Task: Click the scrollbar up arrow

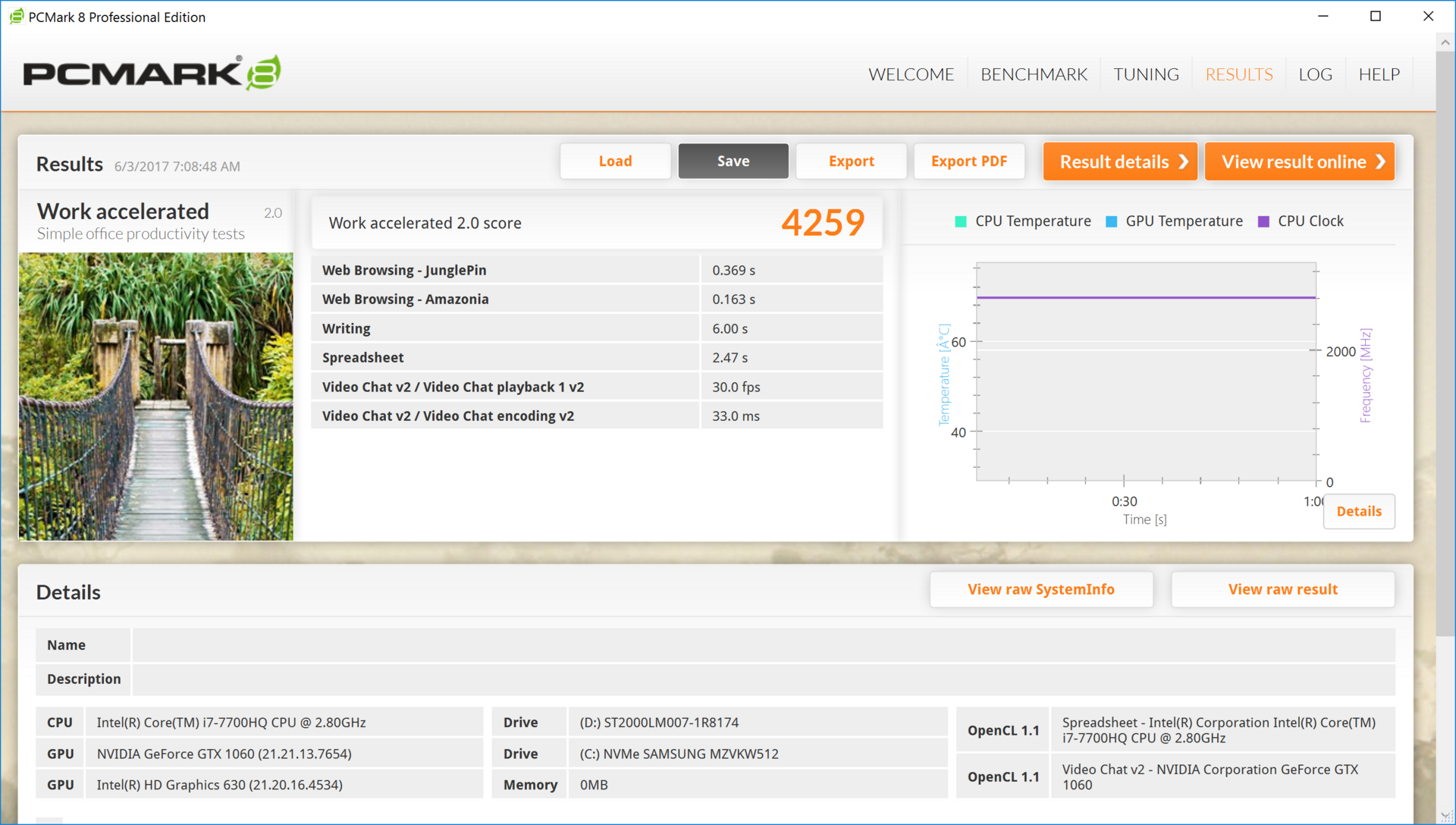Action: click(x=1445, y=42)
